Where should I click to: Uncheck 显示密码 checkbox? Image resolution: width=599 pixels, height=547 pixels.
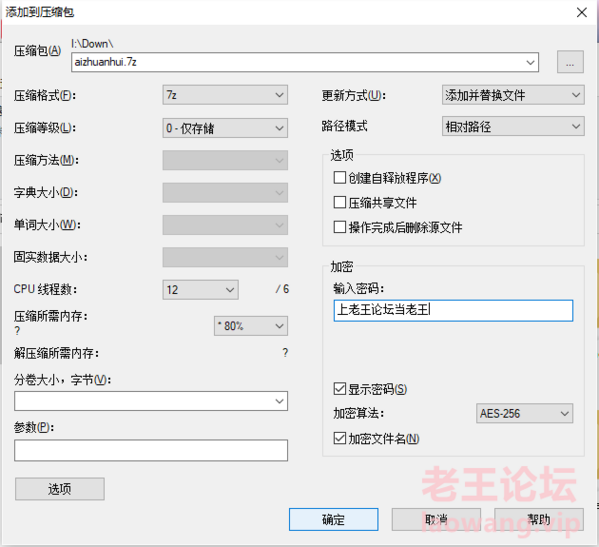(x=340, y=389)
